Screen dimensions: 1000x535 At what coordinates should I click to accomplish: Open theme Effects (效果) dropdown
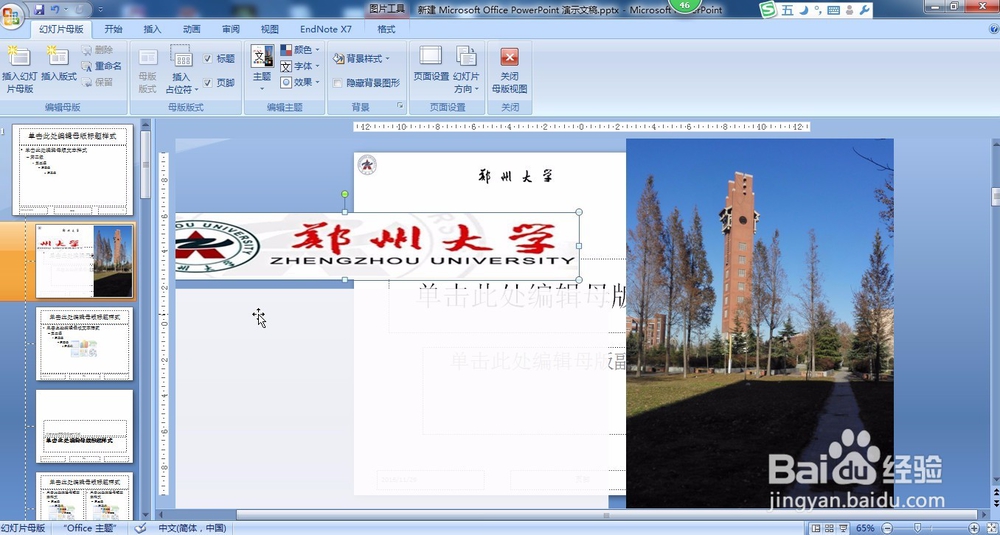(300, 82)
